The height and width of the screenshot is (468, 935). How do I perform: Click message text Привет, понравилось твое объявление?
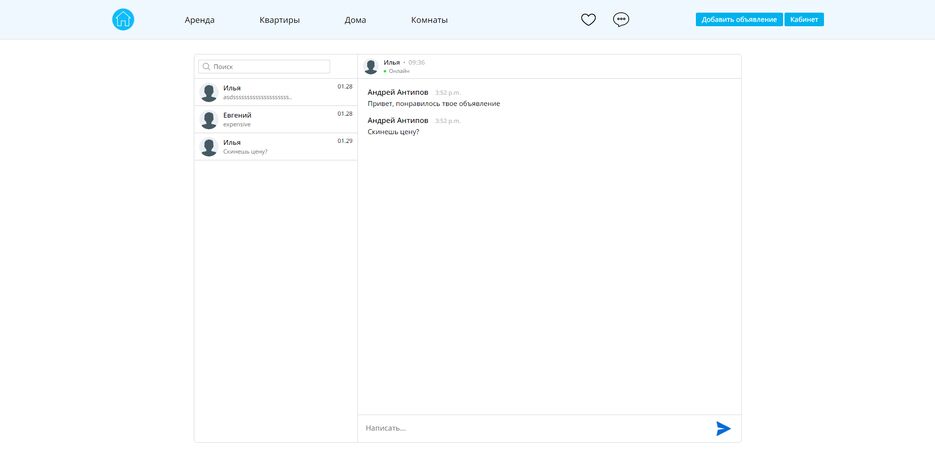[434, 104]
